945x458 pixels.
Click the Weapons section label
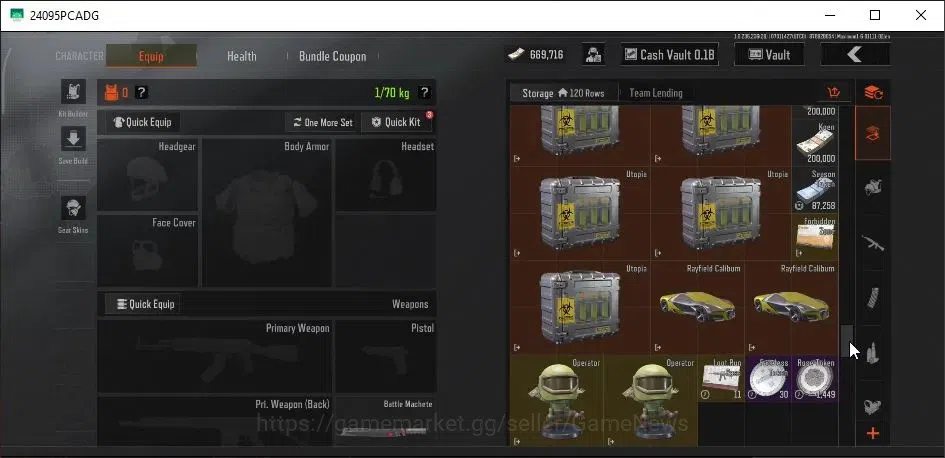coord(410,304)
